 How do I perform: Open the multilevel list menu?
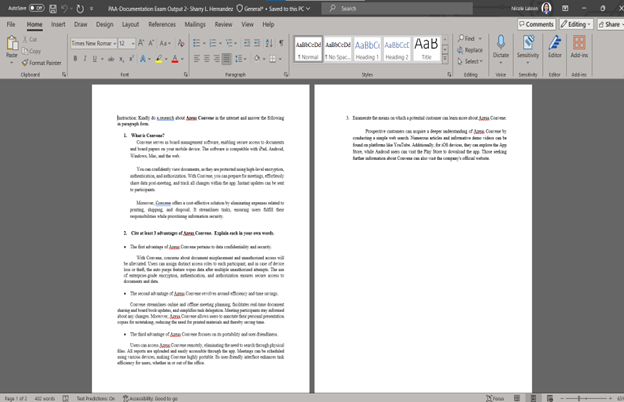(229, 43)
